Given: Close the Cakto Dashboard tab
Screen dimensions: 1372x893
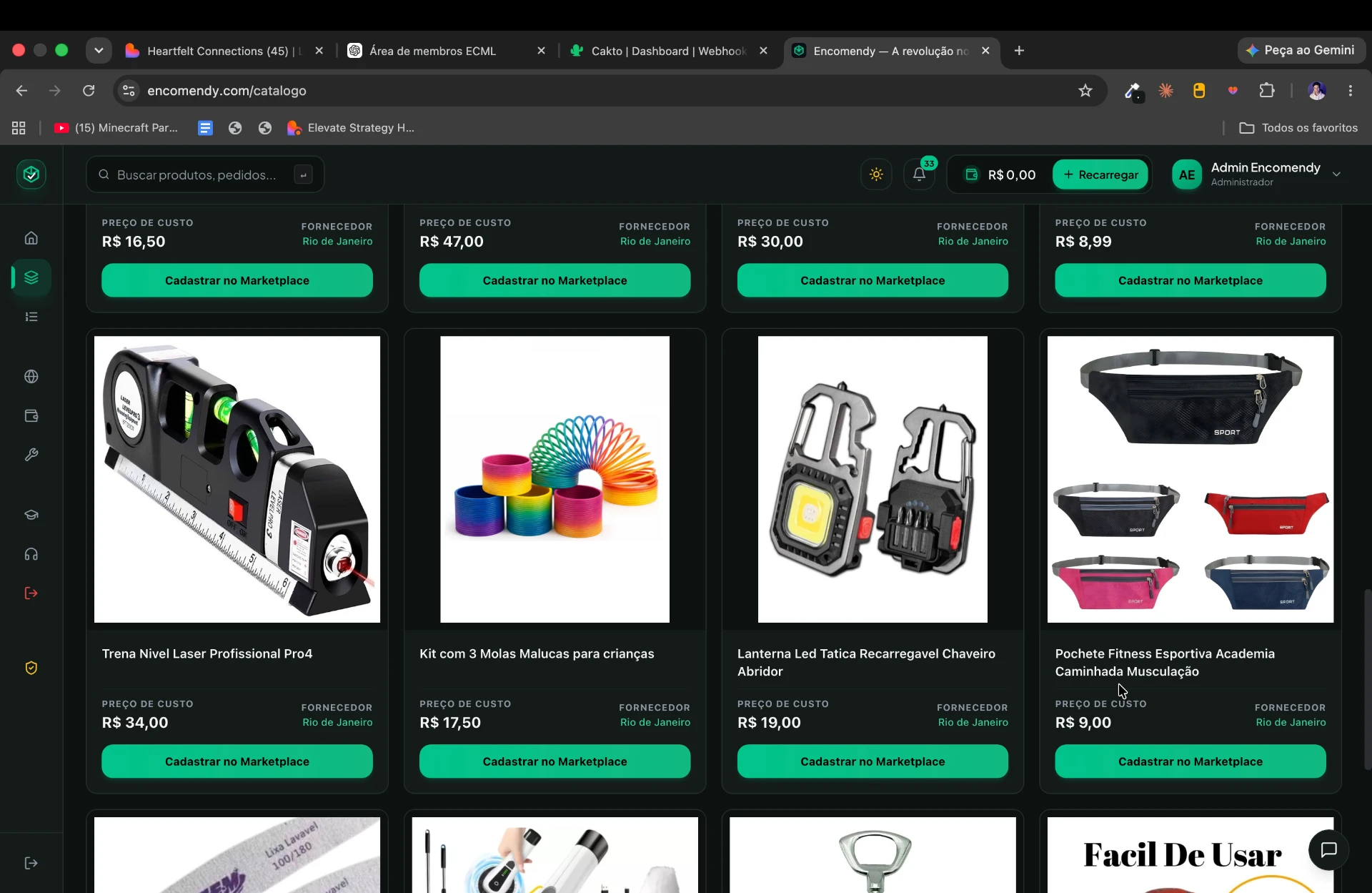Looking at the screenshot, I should [763, 51].
